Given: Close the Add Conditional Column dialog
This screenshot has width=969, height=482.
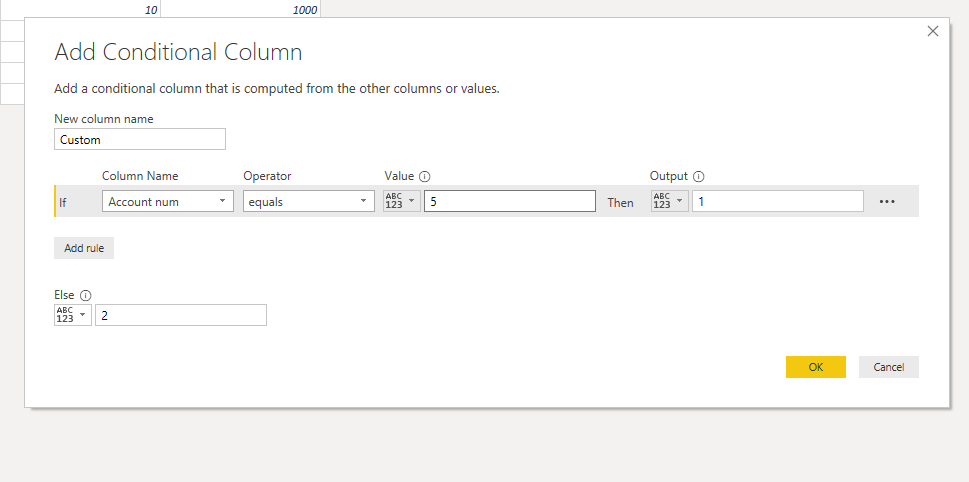Looking at the screenshot, I should pos(933,31).
